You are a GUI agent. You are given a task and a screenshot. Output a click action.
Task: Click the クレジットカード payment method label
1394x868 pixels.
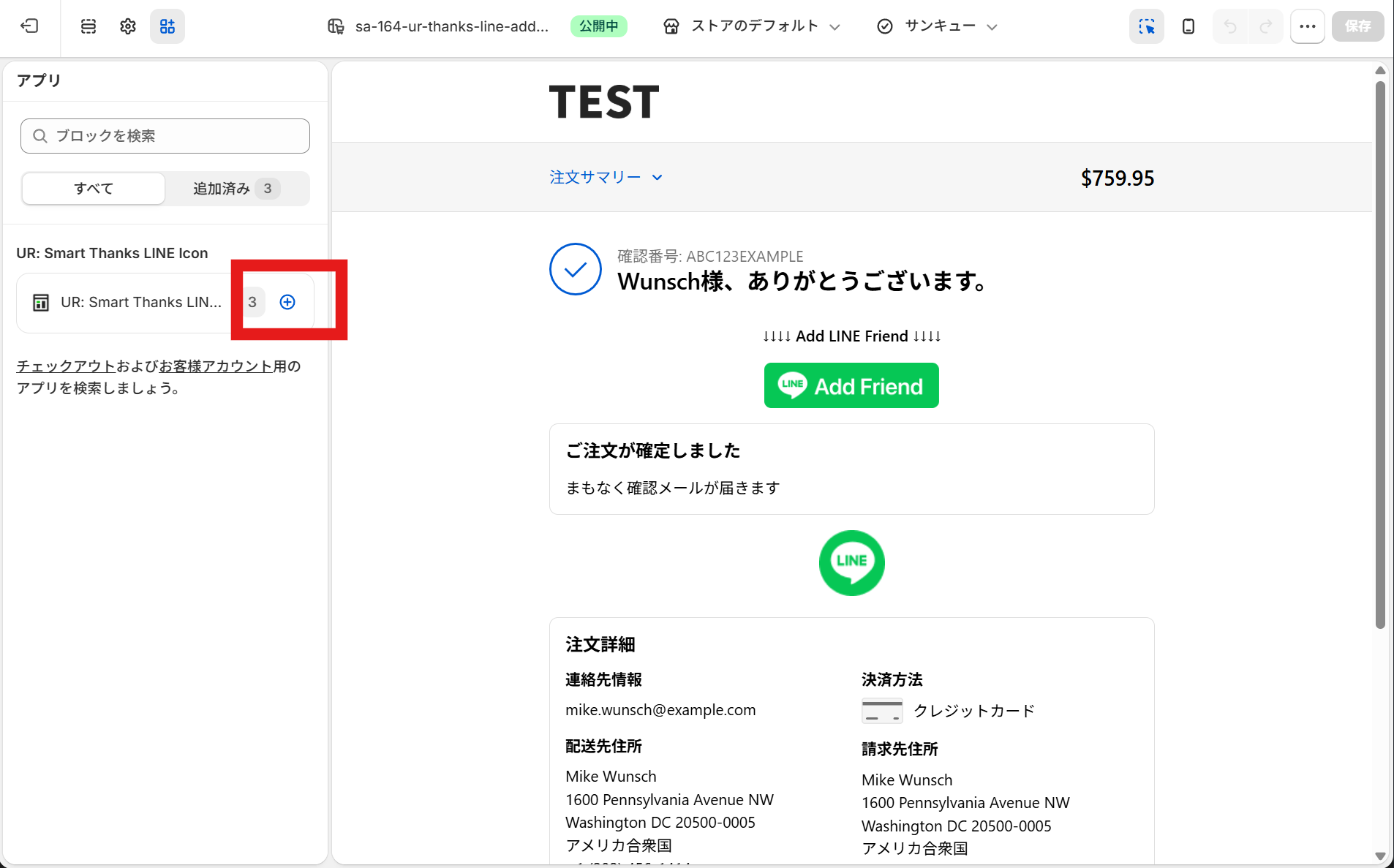[x=974, y=711]
